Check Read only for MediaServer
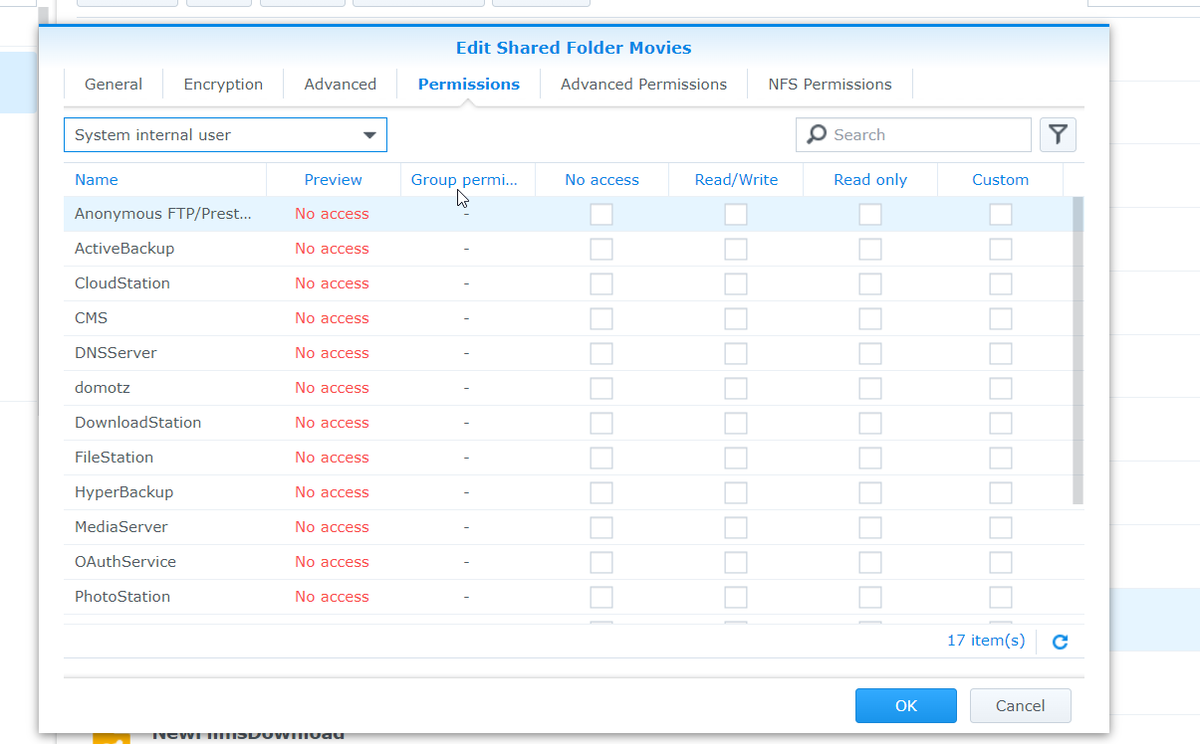The width and height of the screenshot is (1200, 744). coord(870,528)
